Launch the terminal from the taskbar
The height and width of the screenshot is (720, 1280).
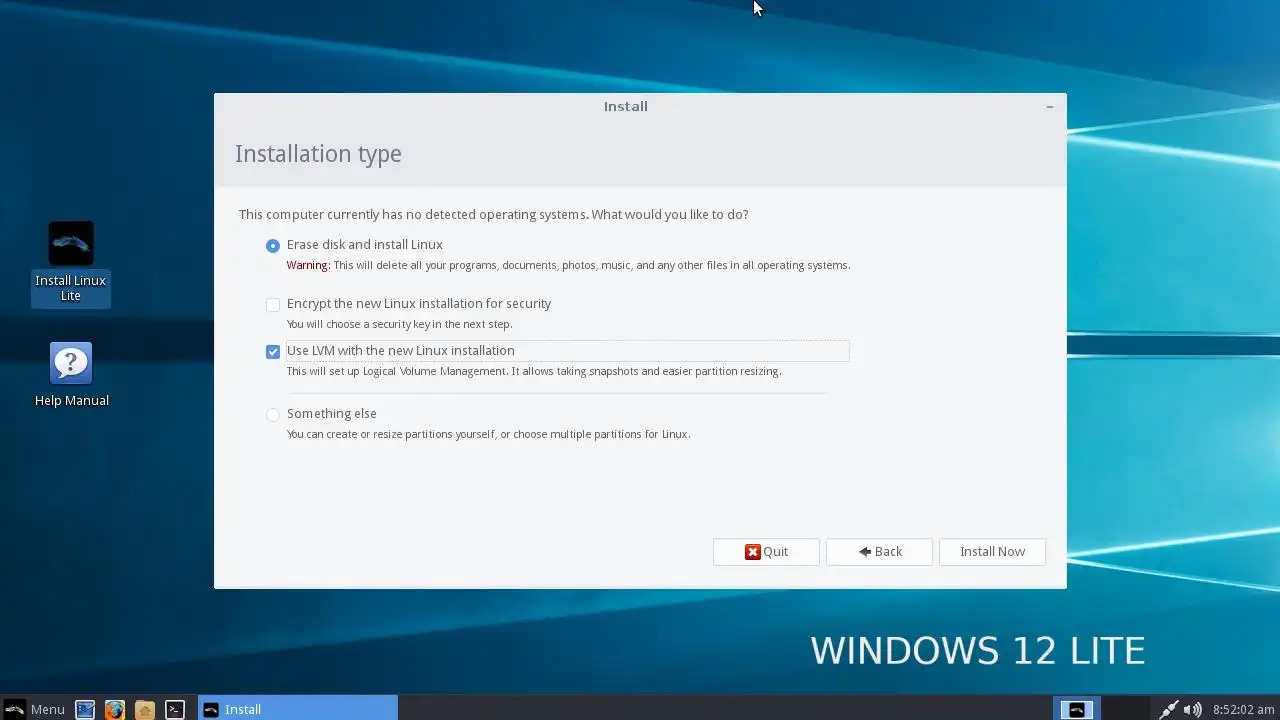click(x=175, y=709)
